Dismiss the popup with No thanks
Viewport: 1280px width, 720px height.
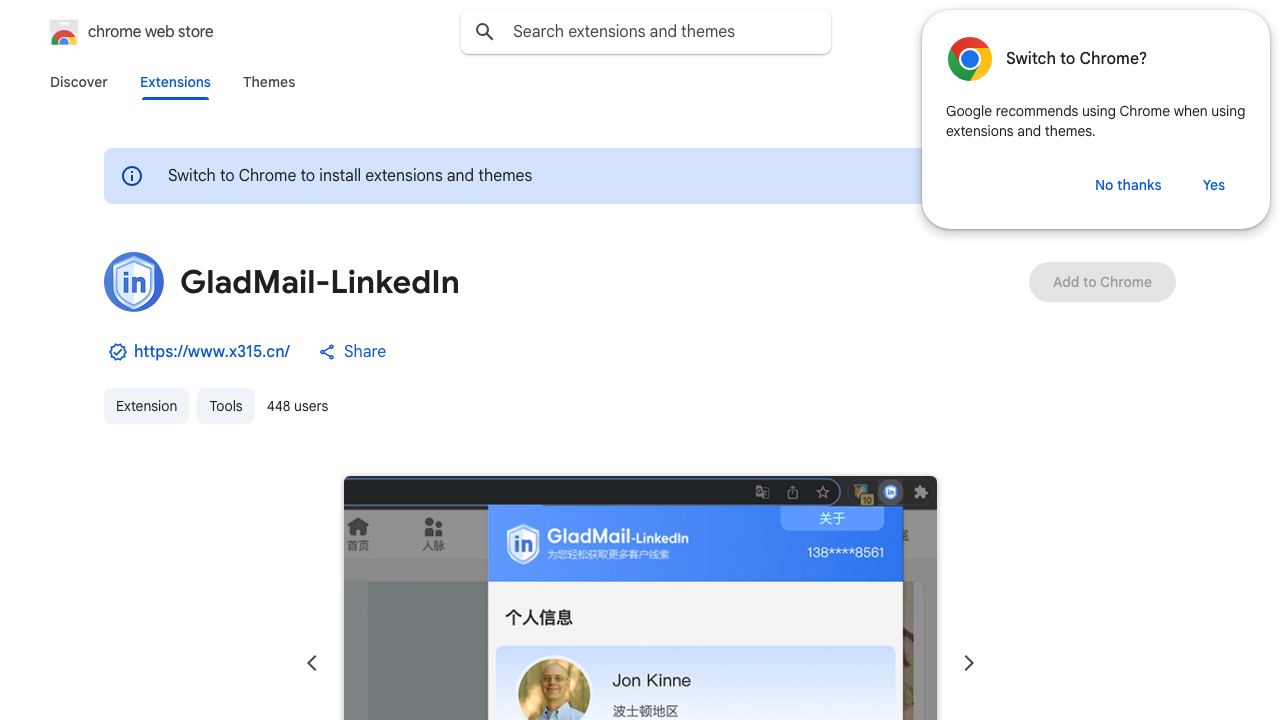[1128, 185]
